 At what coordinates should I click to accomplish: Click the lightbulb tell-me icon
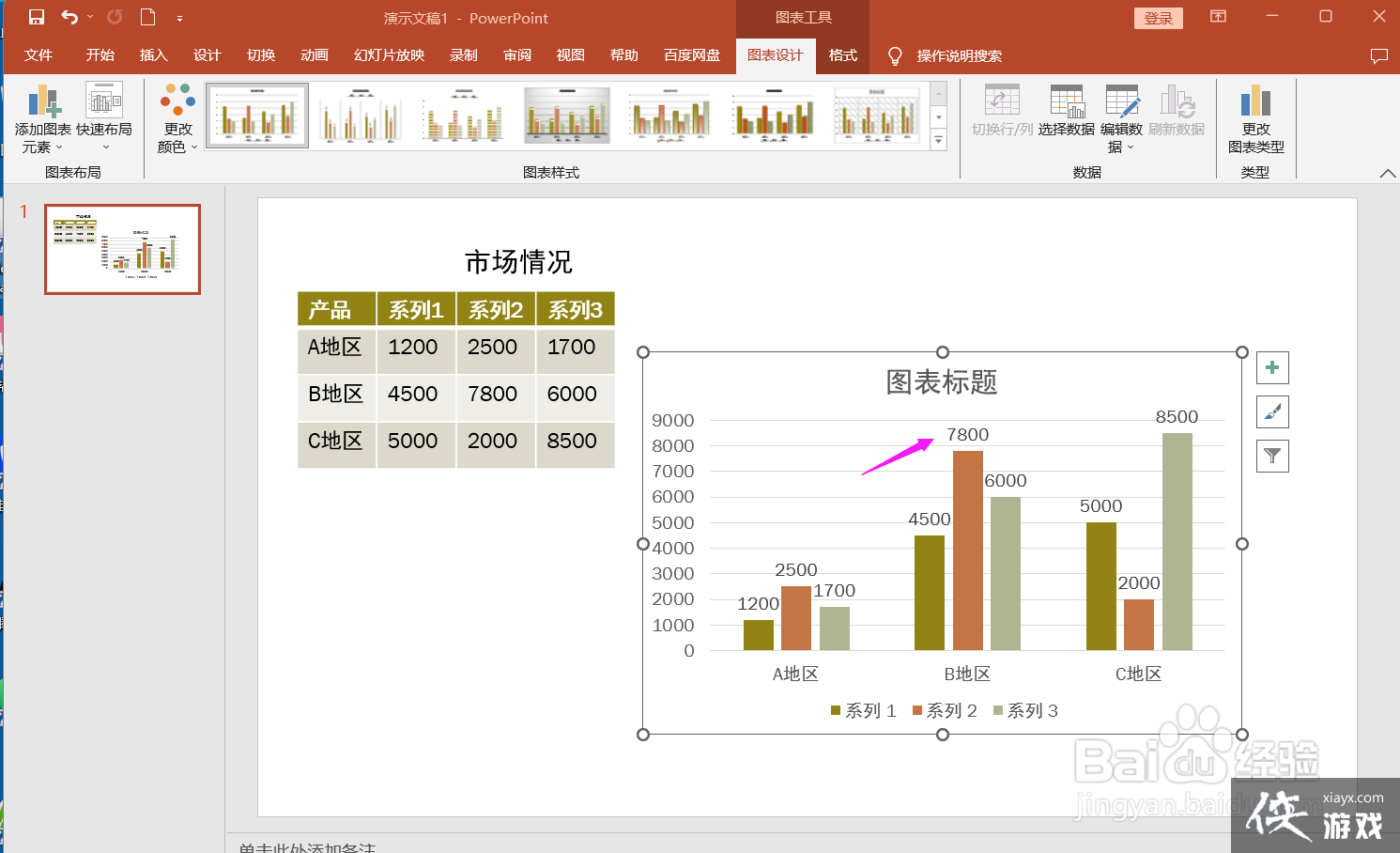(x=895, y=56)
